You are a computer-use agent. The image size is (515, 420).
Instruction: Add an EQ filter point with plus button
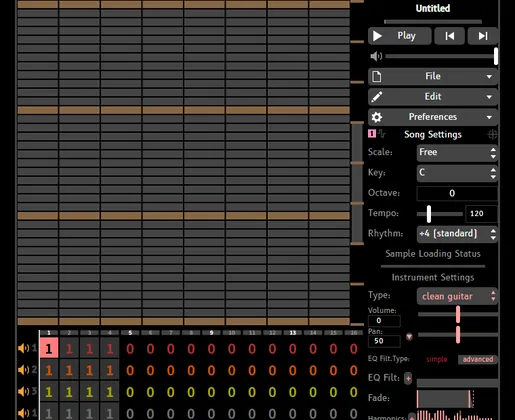click(x=408, y=378)
